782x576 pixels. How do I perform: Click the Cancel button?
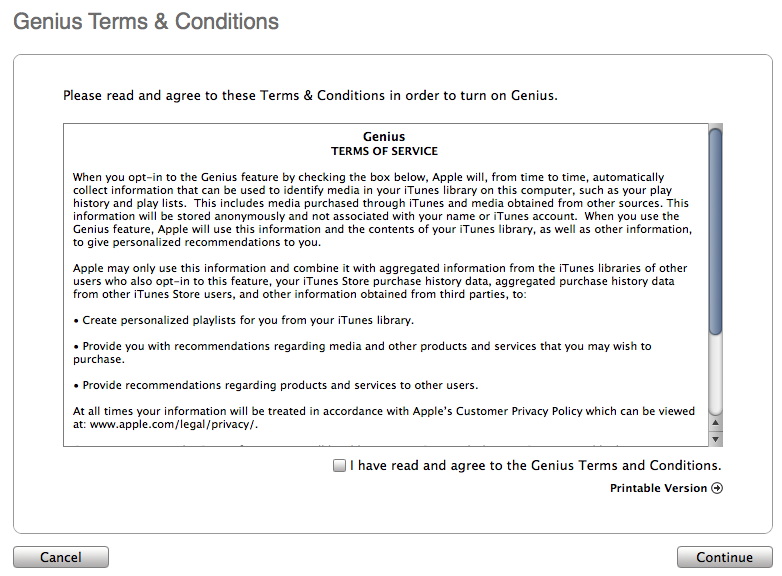[61, 557]
